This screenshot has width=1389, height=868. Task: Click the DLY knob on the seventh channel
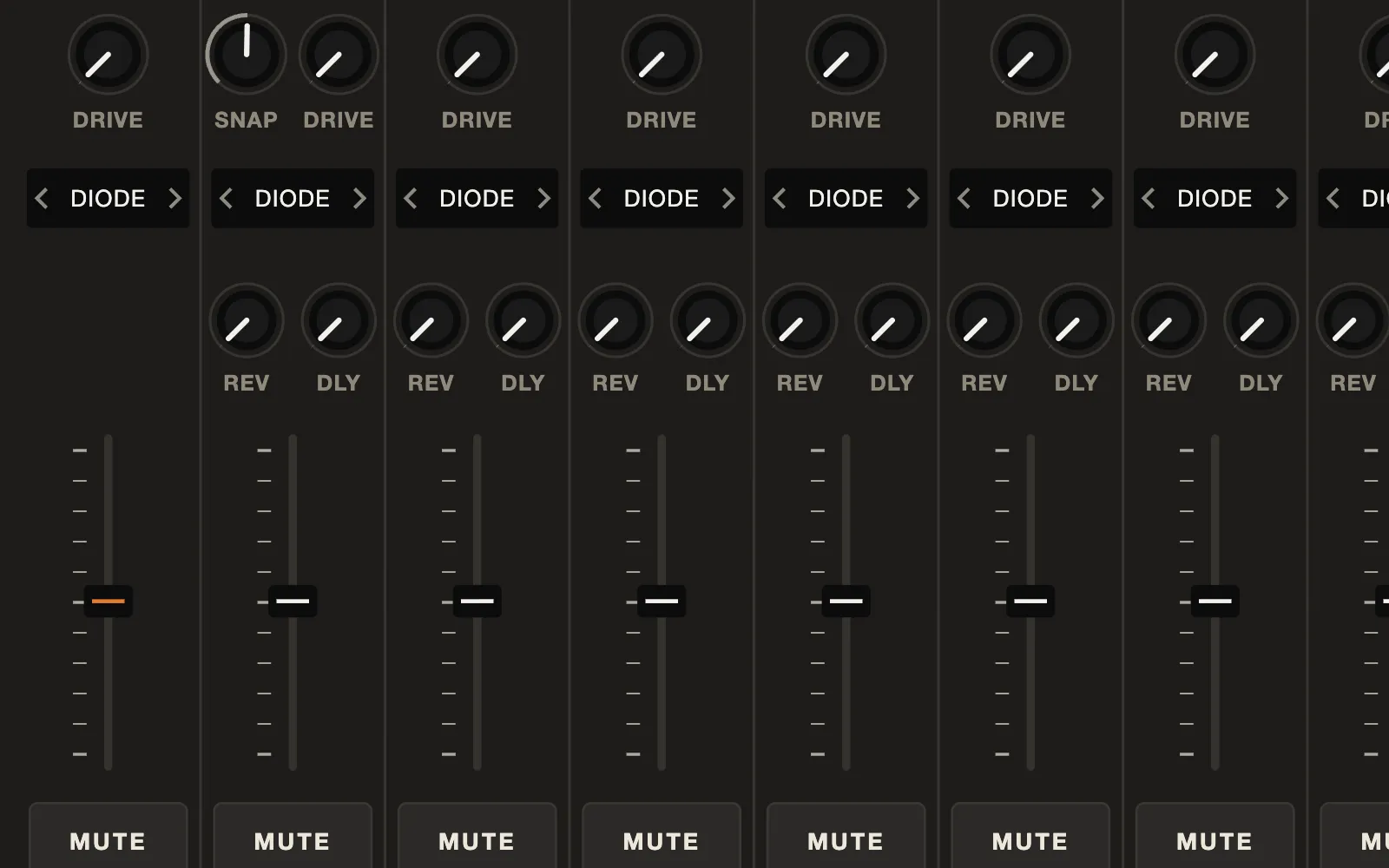pyautogui.click(x=1261, y=320)
